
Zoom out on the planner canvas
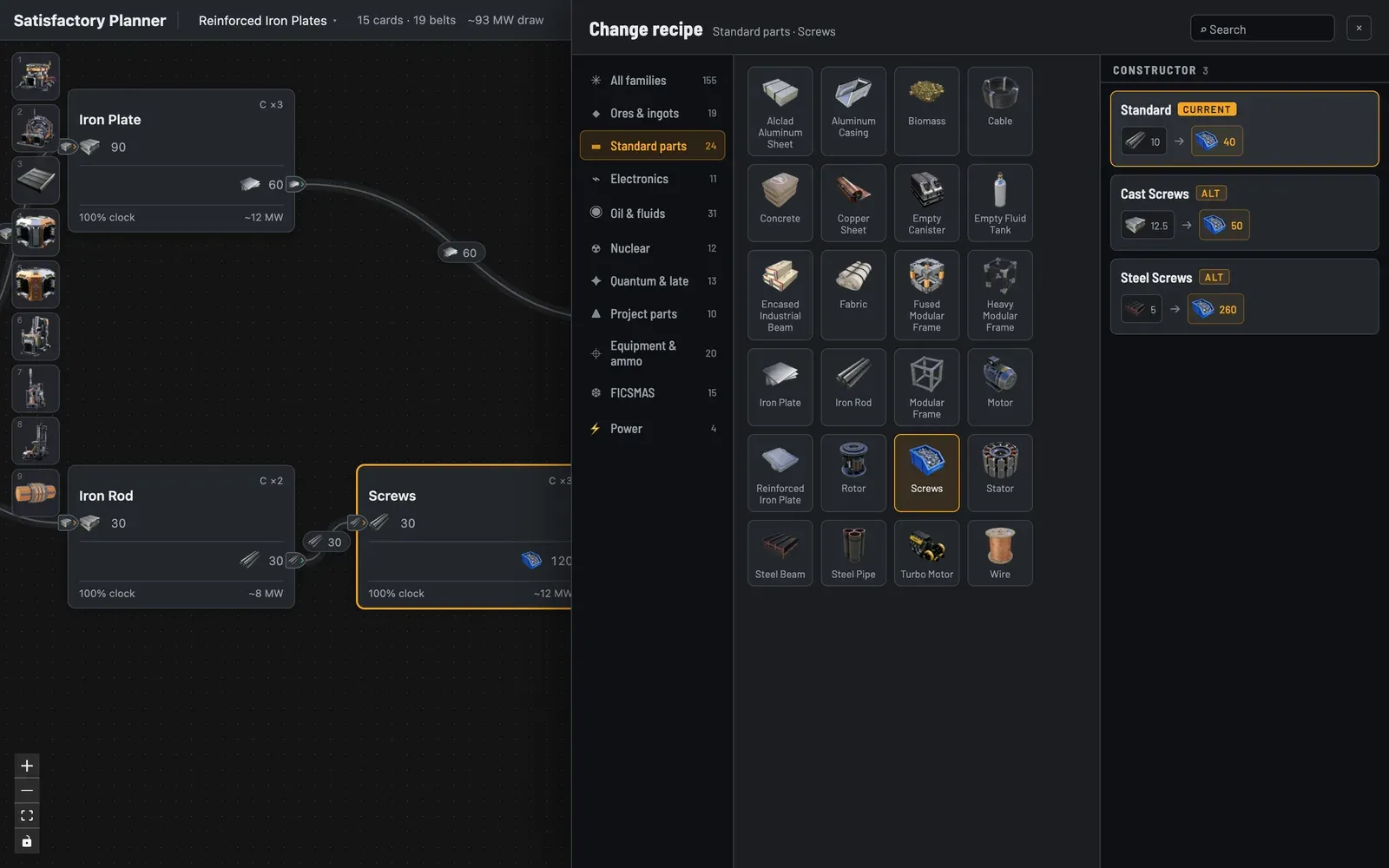click(x=27, y=791)
